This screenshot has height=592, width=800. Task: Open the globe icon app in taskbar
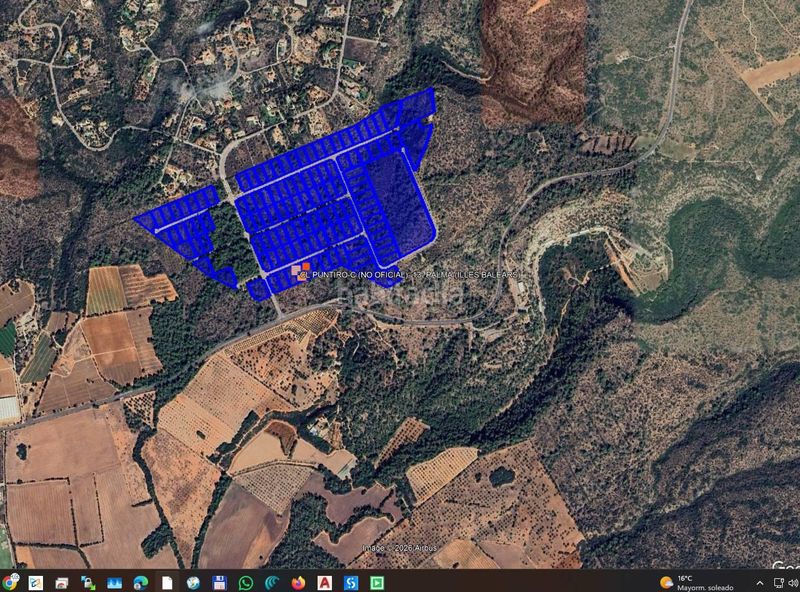click(193, 582)
